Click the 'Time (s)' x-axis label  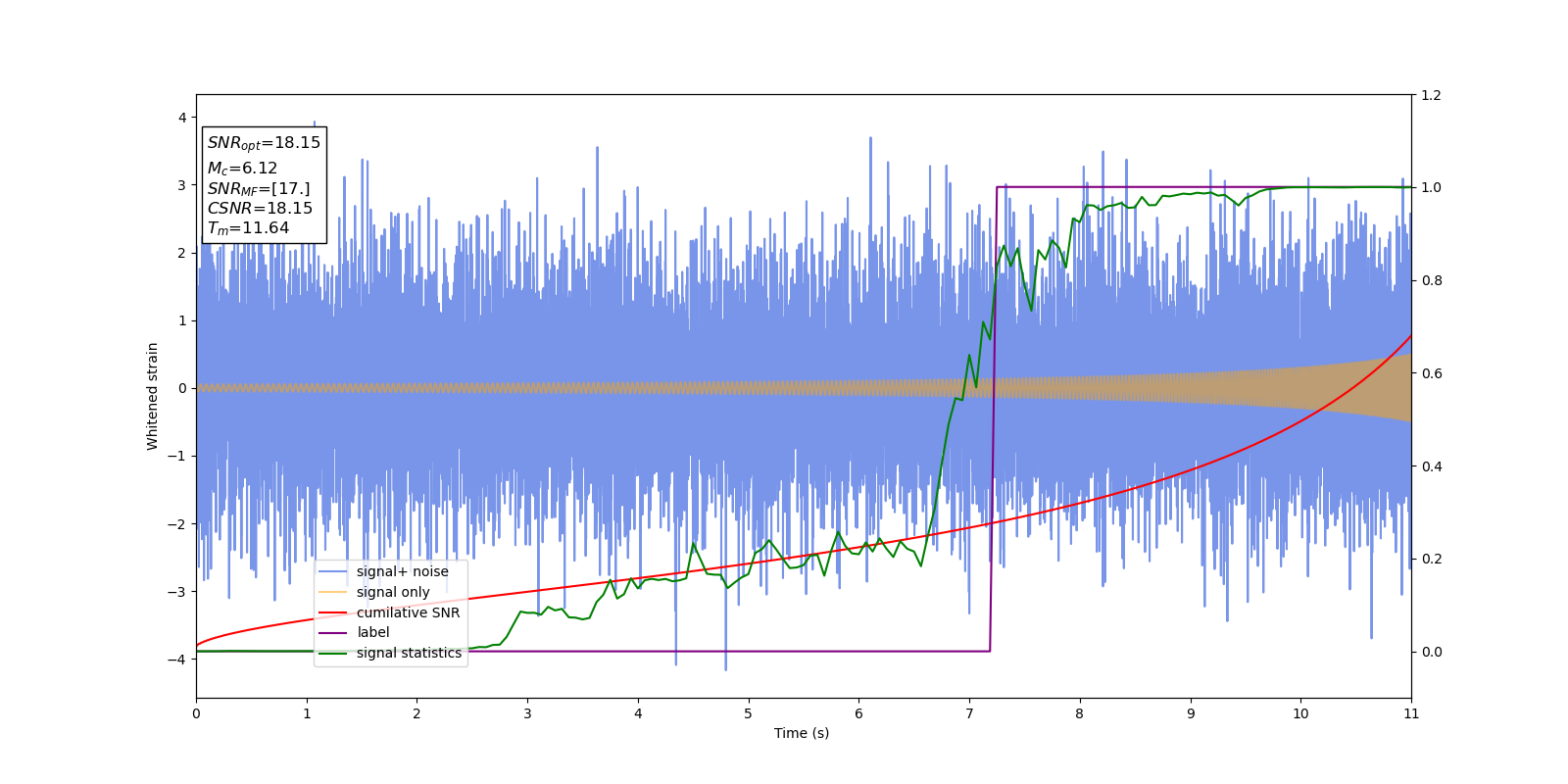[x=802, y=733]
